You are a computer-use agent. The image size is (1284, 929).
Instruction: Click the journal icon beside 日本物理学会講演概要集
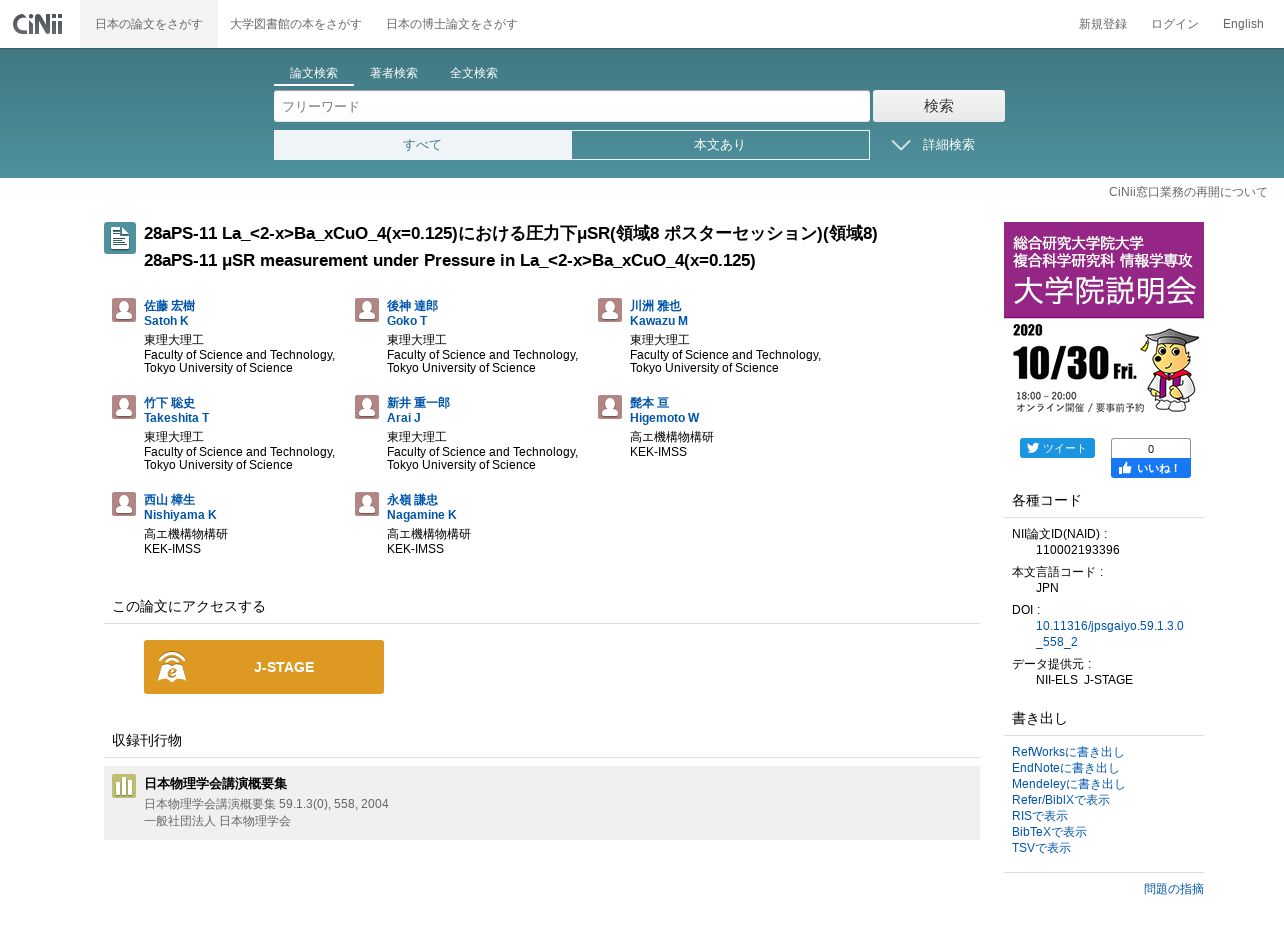(x=124, y=786)
